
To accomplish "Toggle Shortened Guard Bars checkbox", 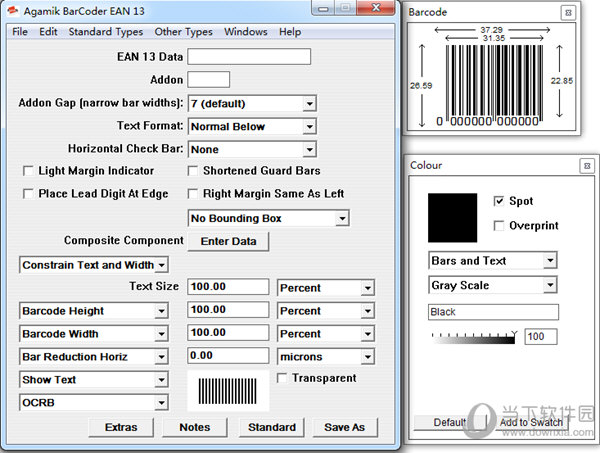I will 193,171.
